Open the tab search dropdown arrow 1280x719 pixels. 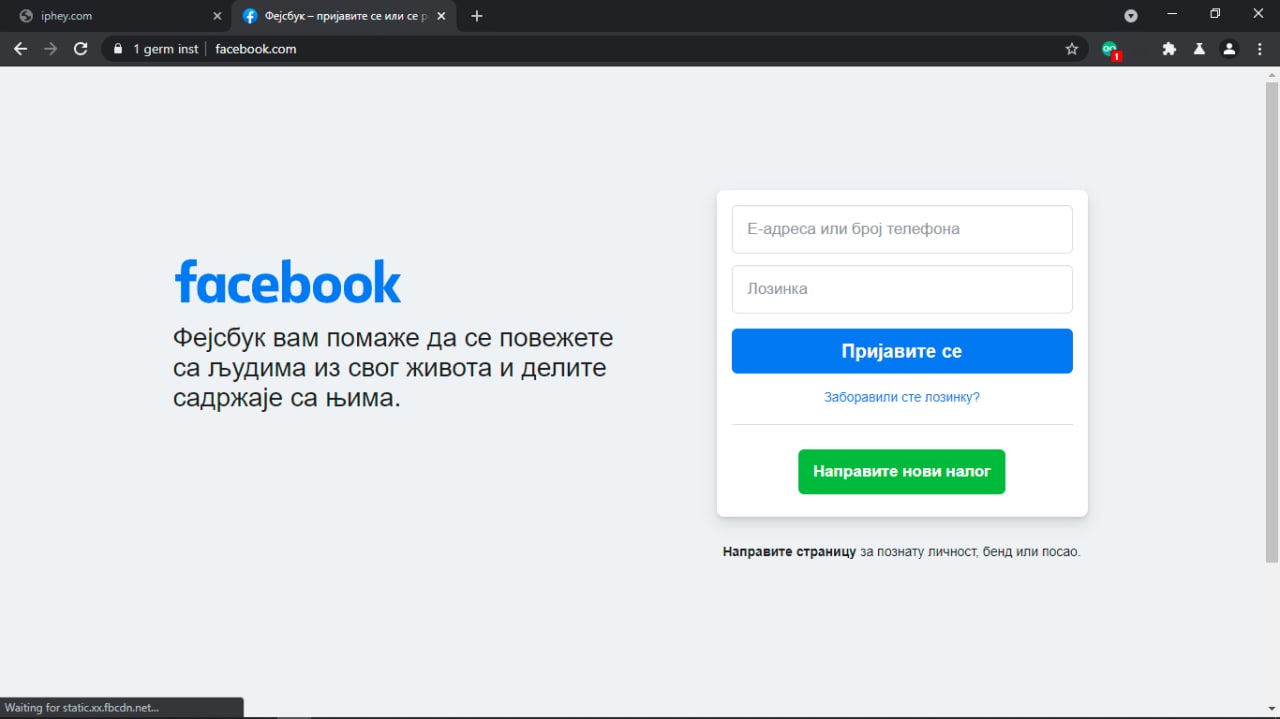click(1131, 16)
